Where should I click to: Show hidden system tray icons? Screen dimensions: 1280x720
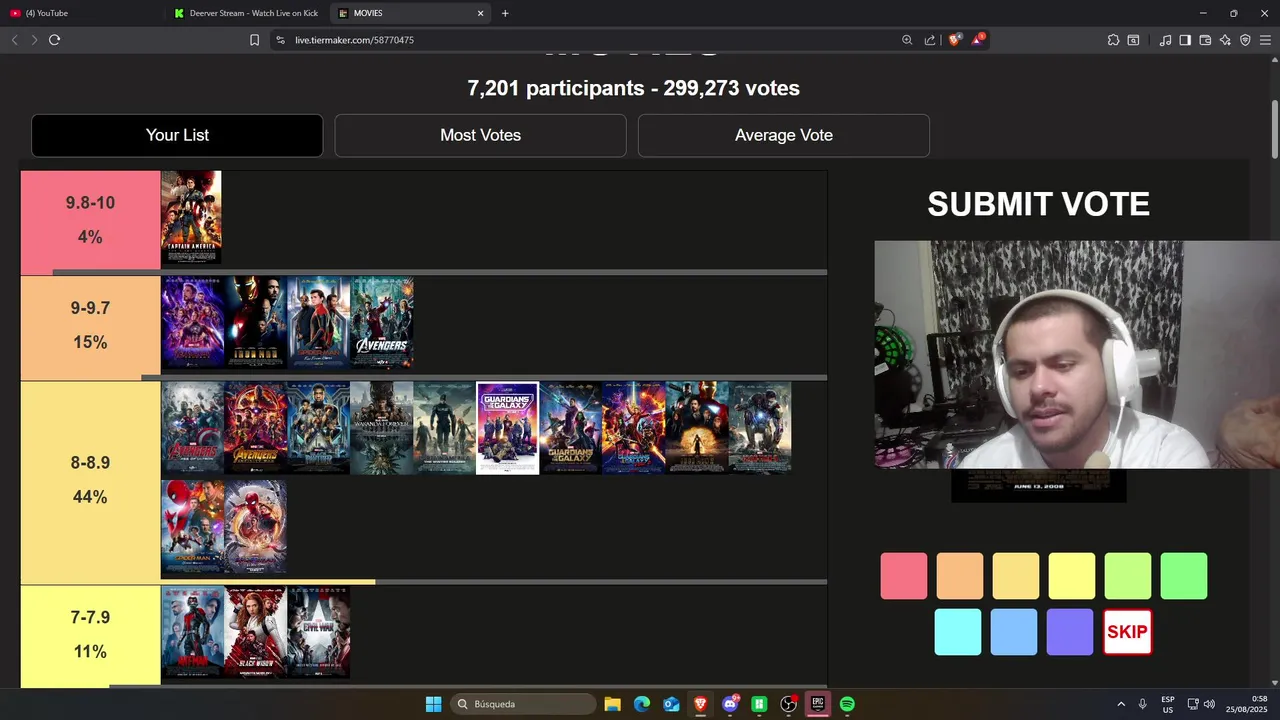tap(1120, 704)
